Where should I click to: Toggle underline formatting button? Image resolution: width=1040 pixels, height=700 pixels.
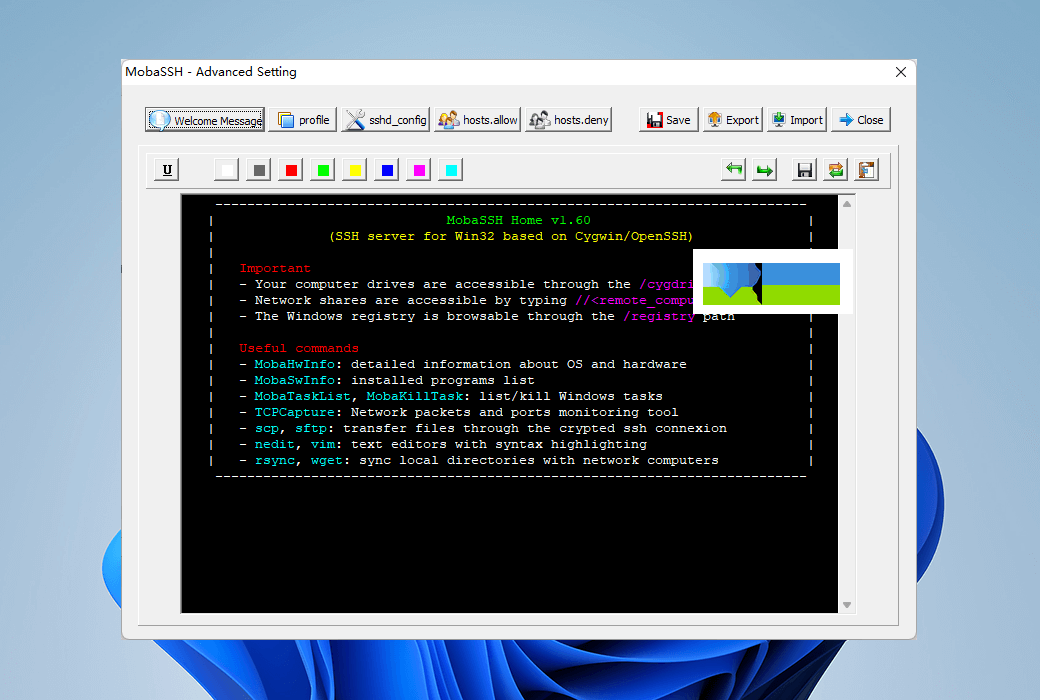click(x=167, y=170)
